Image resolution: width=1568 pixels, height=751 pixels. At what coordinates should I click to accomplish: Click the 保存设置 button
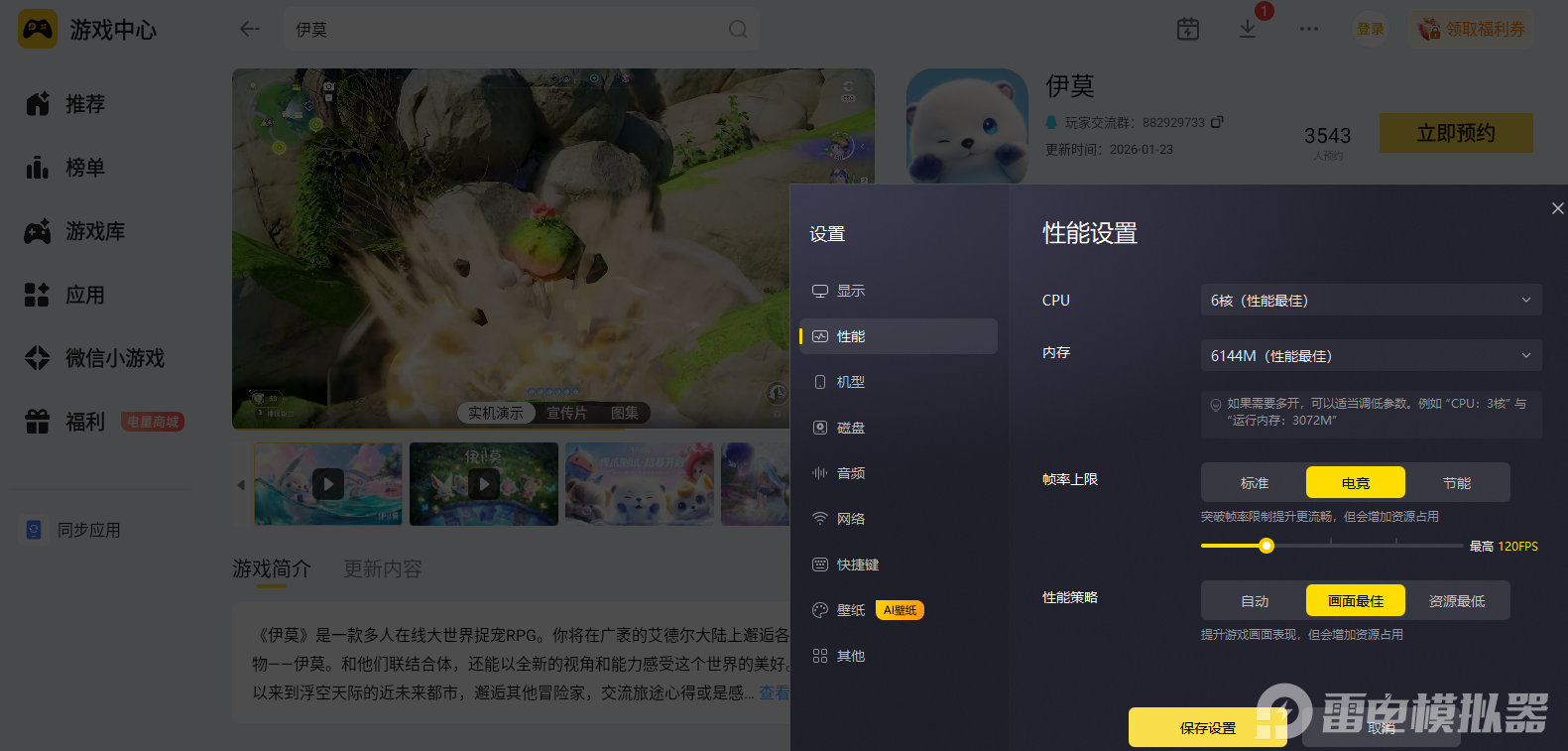coord(1208,727)
